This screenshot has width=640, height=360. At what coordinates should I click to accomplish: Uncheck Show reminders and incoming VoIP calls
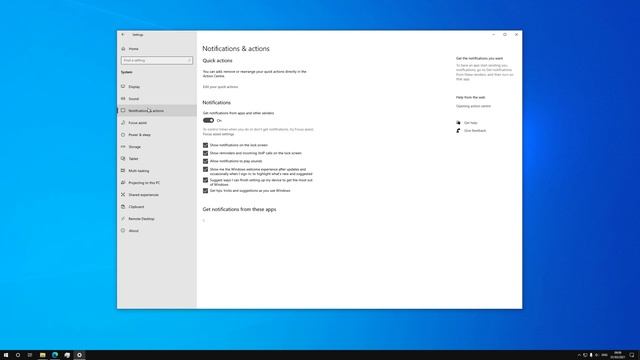click(205, 153)
